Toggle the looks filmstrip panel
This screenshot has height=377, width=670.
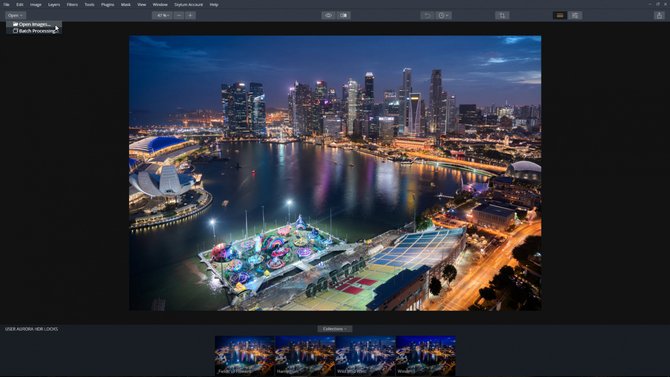coord(560,15)
